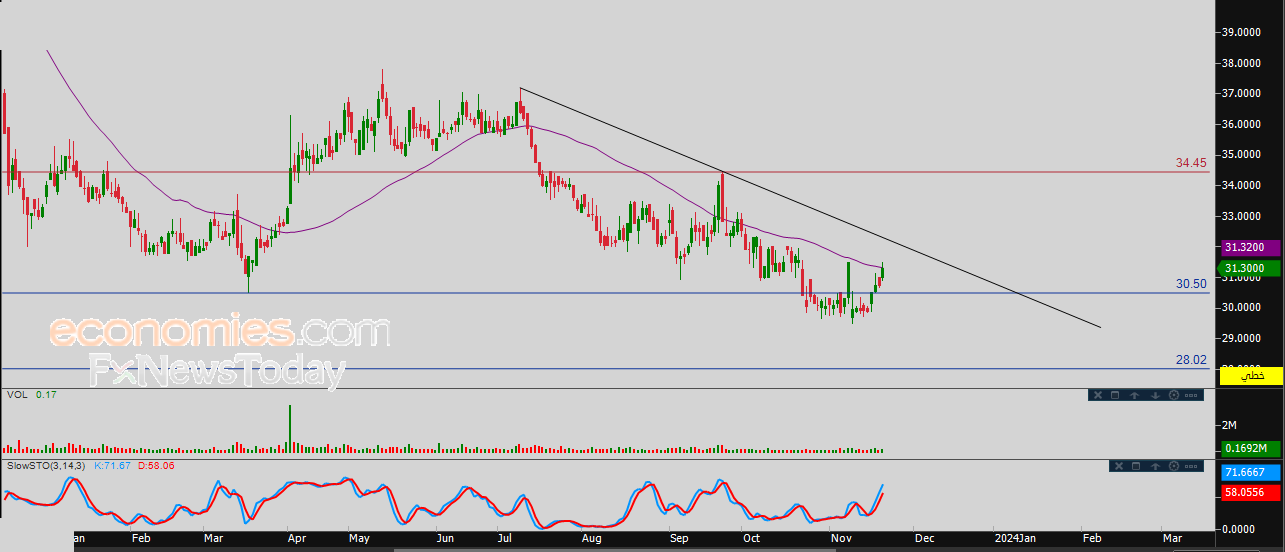This screenshot has width=1285, height=552.
Task: Close the VOL indicator panel
Action: click(x=1098, y=395)
